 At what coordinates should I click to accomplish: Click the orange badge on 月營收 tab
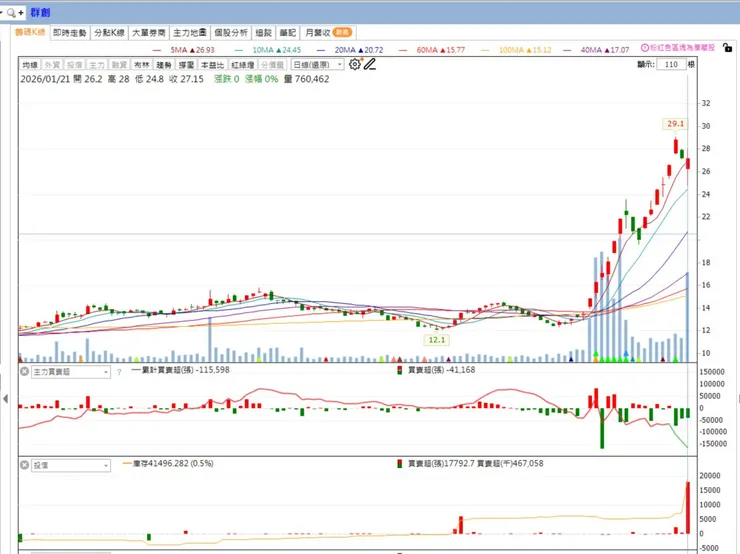[x=342, y=32]
